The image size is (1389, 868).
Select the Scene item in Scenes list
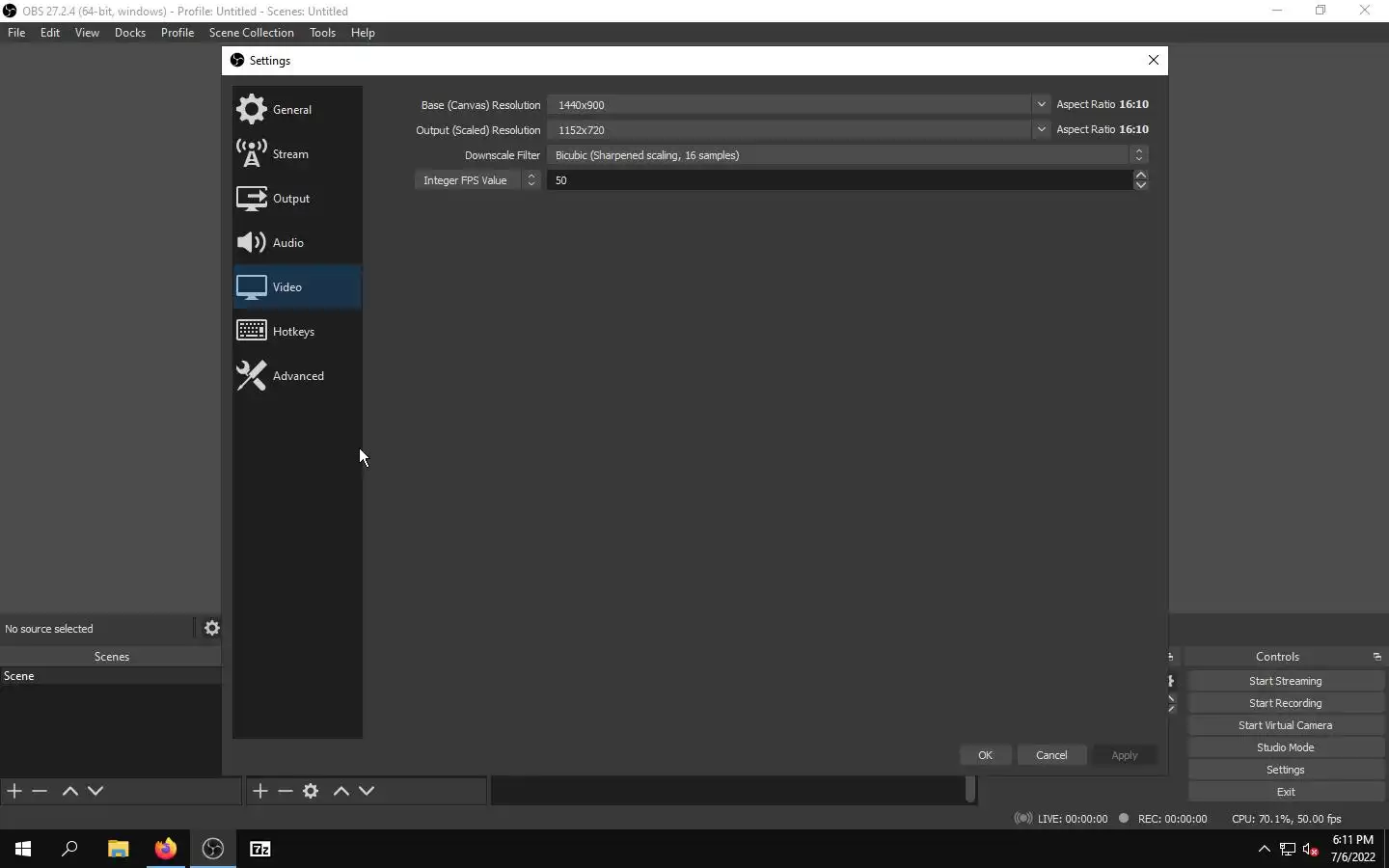[111, 676]
